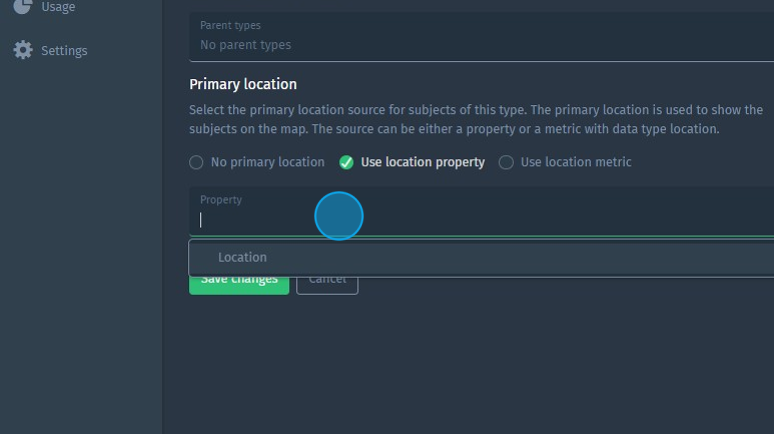Click the small 'Property' field label
774x434 pixels.
(221, 200)
